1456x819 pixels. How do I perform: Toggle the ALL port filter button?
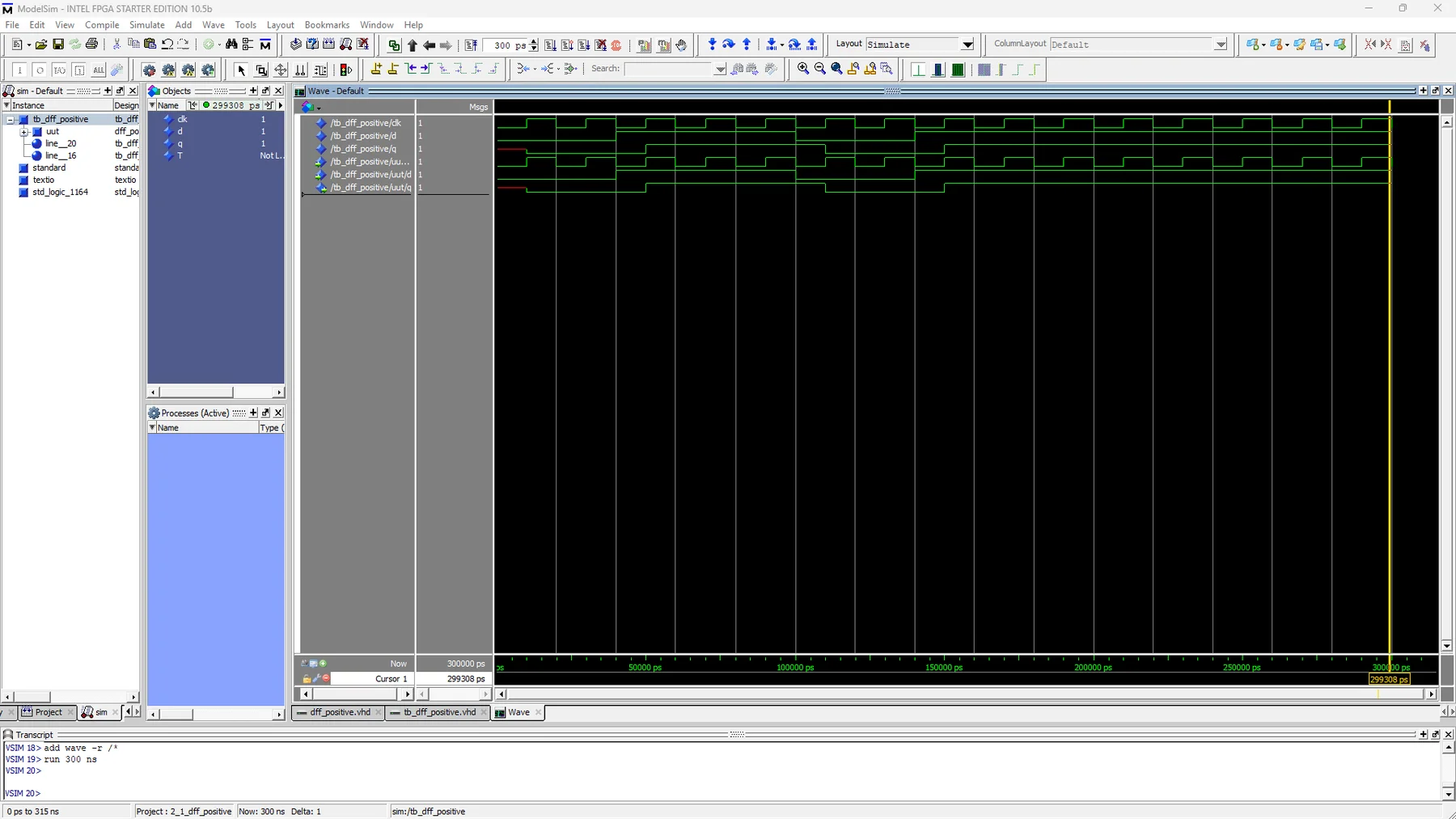click(x=99, y=70)
